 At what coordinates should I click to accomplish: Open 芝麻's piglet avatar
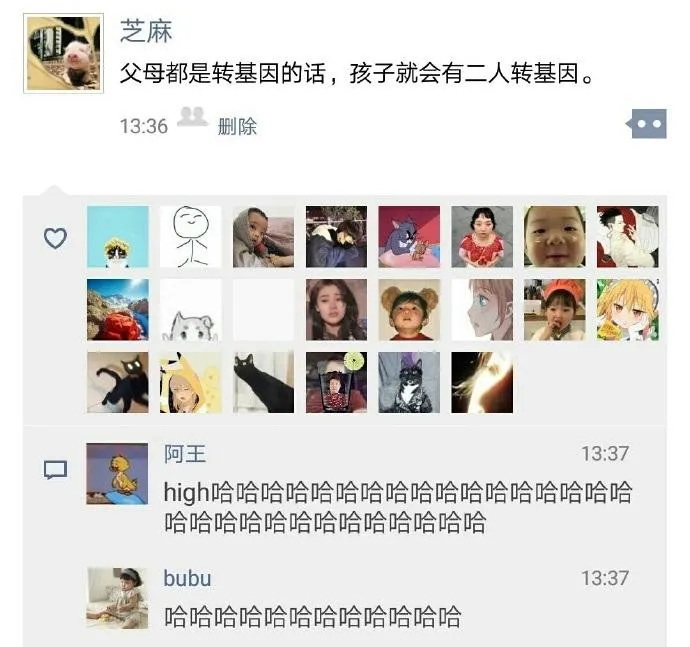click(x=63, y=53)
